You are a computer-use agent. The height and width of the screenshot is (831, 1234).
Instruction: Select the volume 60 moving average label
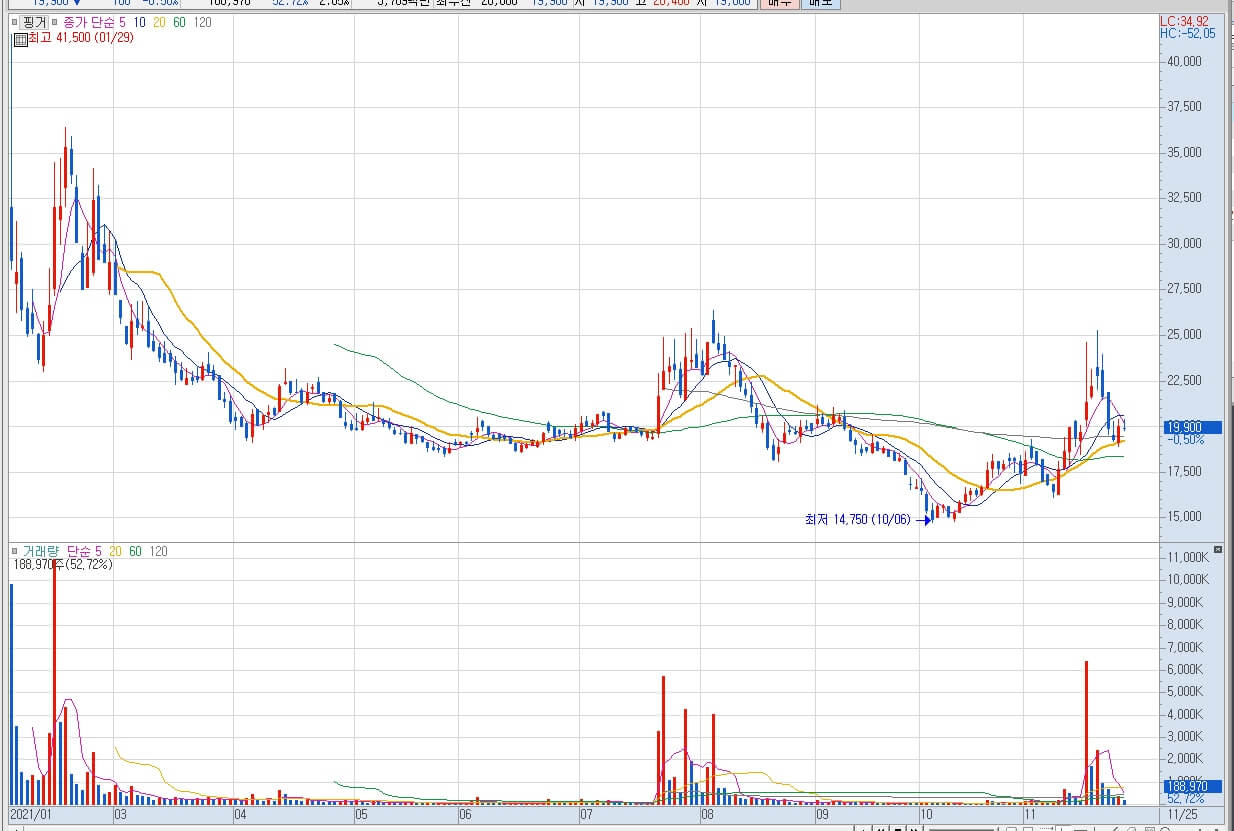(x=135, y=551)
